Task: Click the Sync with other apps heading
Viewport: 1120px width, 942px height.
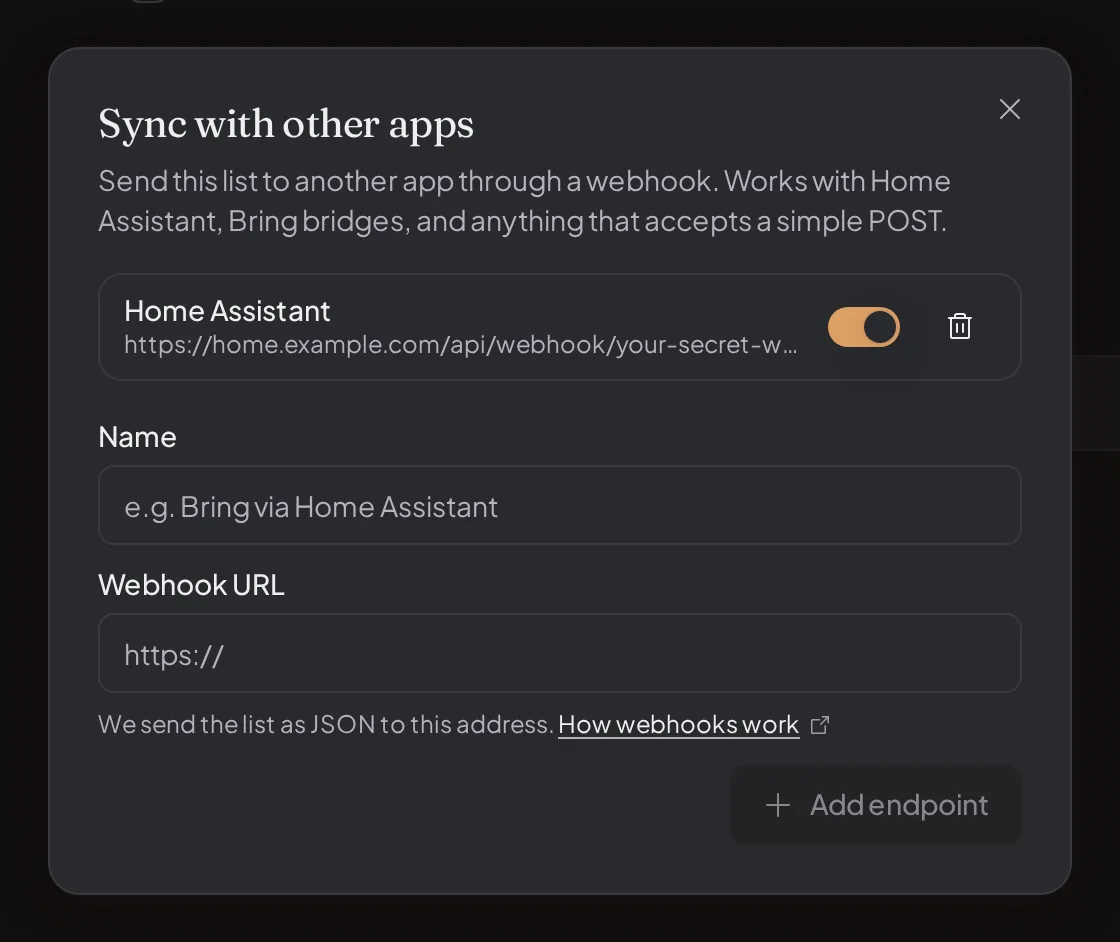Action: point(286,125)
